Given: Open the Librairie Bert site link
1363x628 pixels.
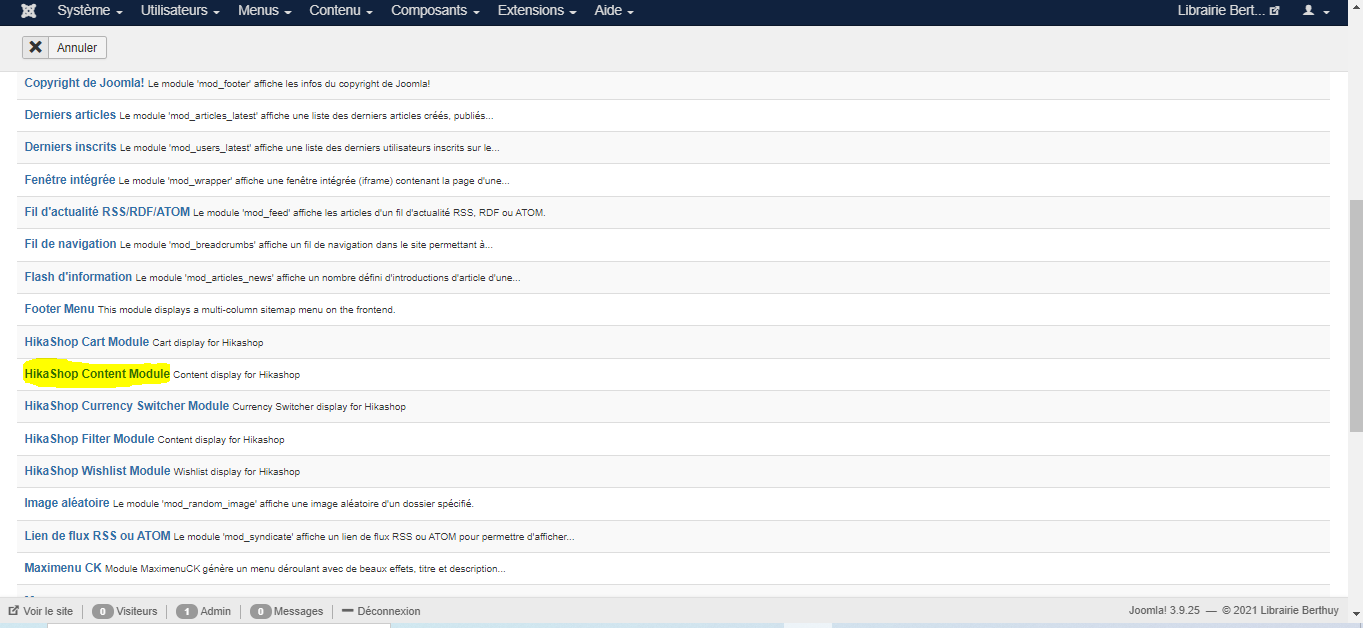Looking at the screenshot, I should [x=1229, y=11].
